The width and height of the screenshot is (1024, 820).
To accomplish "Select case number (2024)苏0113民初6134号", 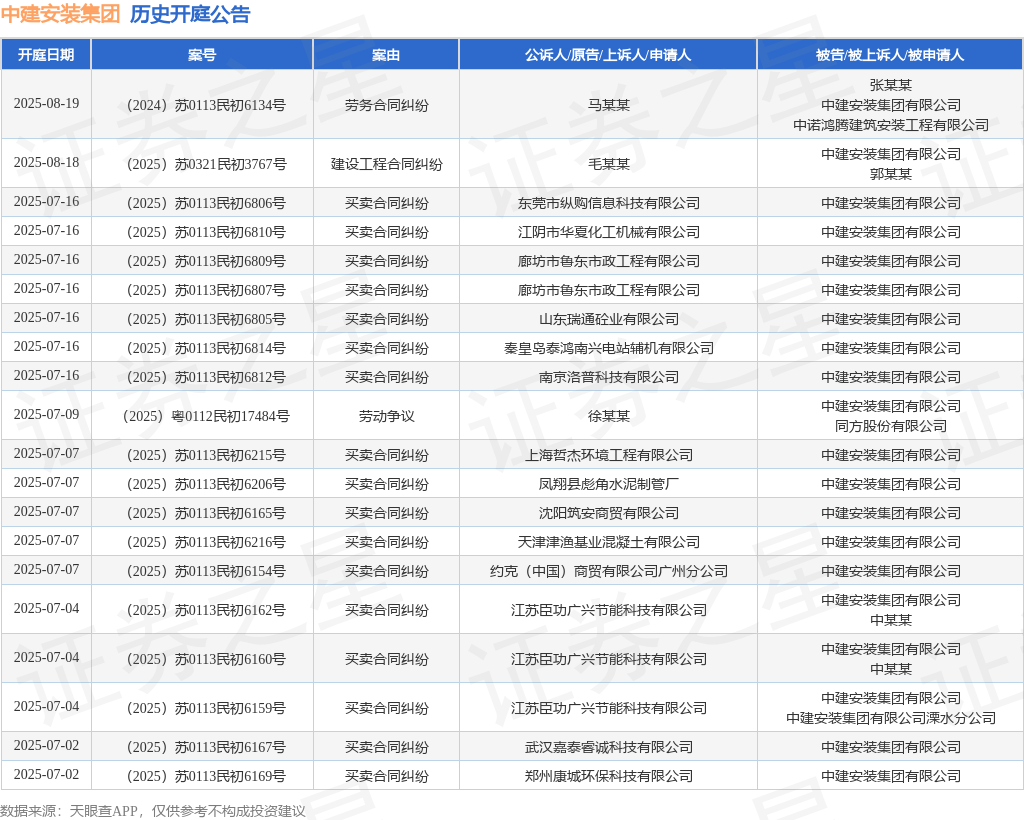I will click(202, 104).
